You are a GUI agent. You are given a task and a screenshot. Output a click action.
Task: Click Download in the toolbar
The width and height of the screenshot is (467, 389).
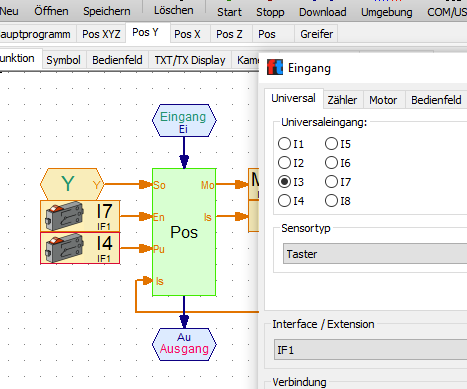click(x=322, y=12)
